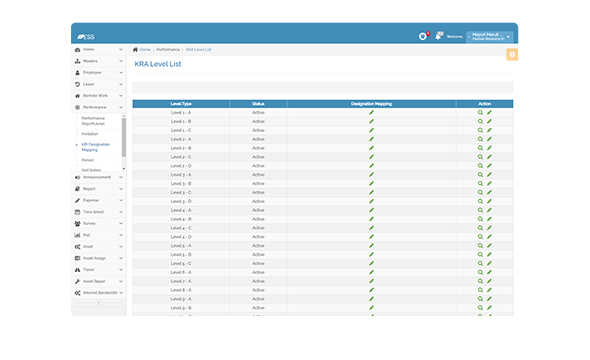View details of Level 5 - A
The width and height of the screenshot is (590, 360).
tap(480, 246)
